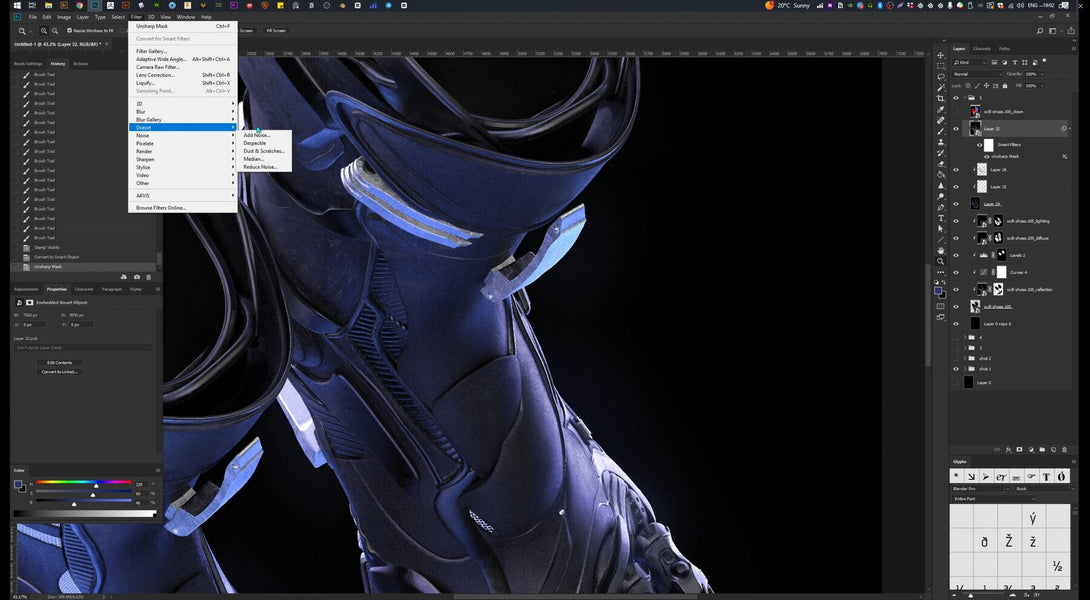Click the zoom out magnifier in options bar
Image resolution: width=1090 pixels, height=600 pixels.
[x=54, y=31]
